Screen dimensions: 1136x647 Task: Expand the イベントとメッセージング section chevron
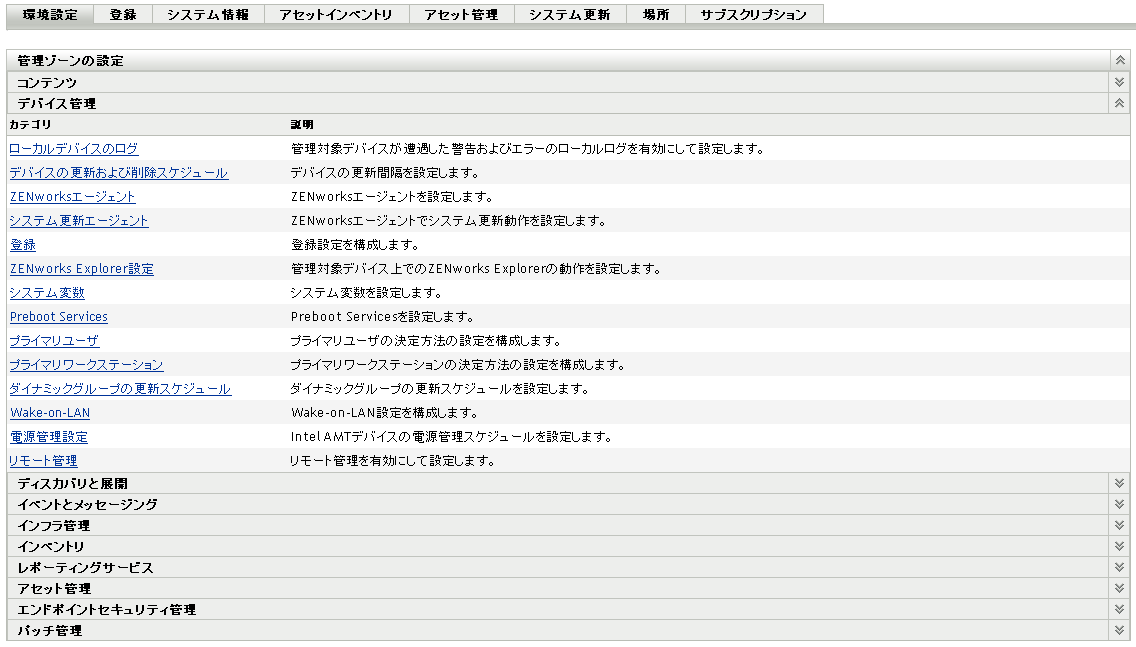click(x=1119, y=504)
